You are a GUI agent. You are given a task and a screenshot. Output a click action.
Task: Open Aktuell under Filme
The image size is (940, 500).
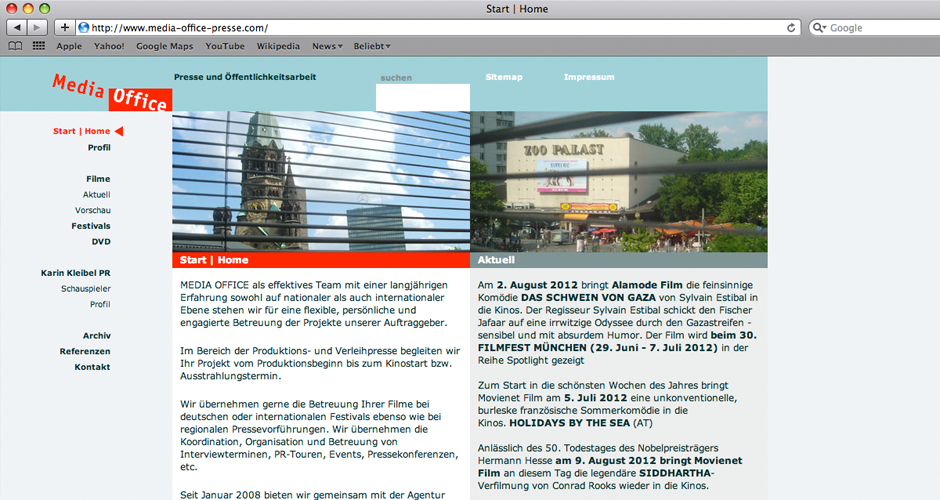97,194
